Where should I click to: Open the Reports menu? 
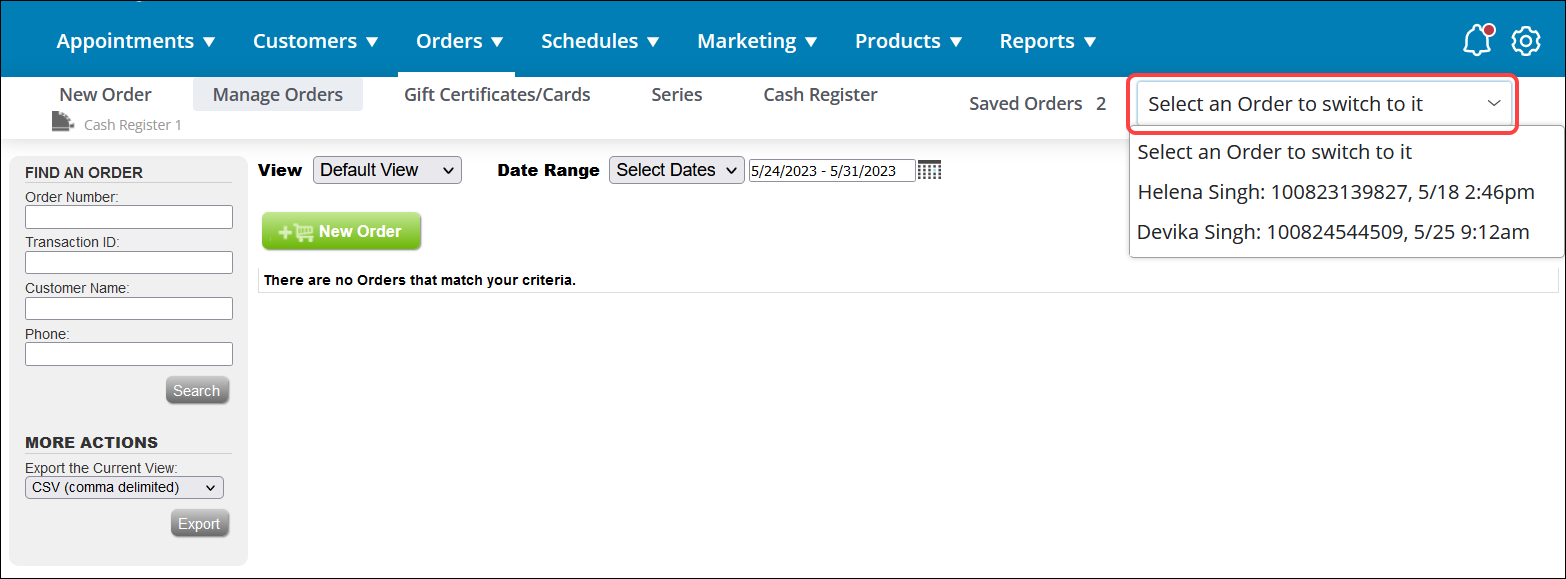coord(1046,40)
